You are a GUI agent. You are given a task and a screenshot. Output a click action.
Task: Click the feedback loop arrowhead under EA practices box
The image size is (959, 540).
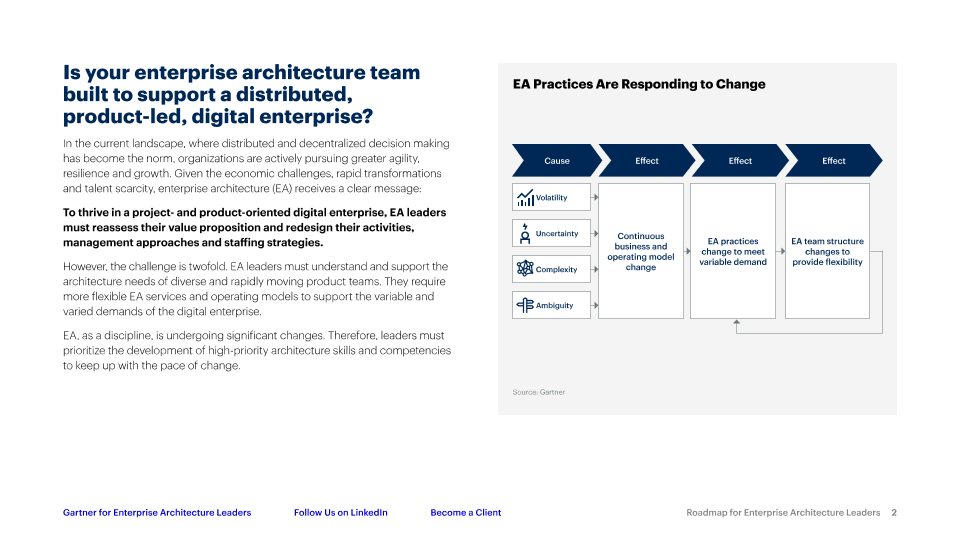[737, 323]
